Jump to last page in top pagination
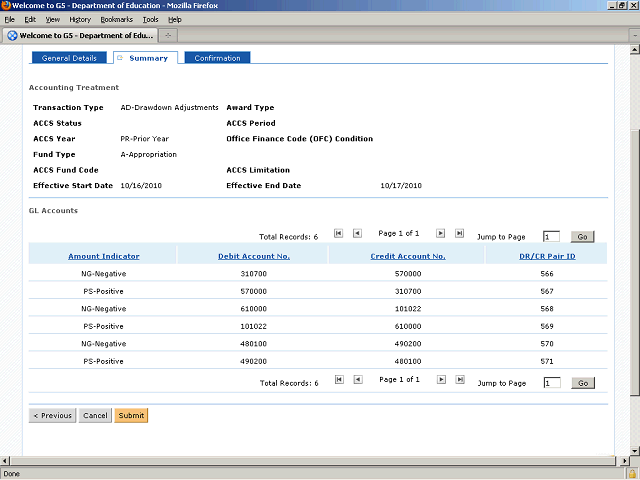This screenshot has height=480, width=640. 459,233
